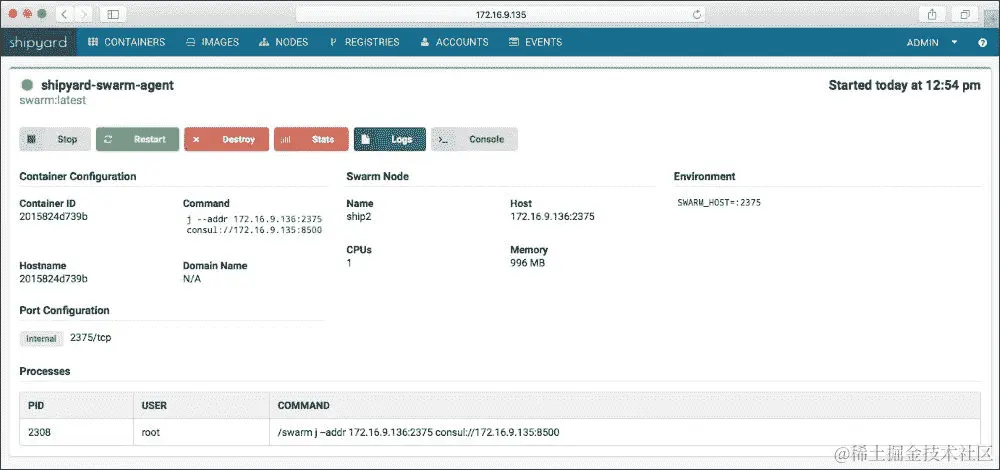Open the EVENTS page
This screenshot has height=470, width=1000.
tap(535, 42)
